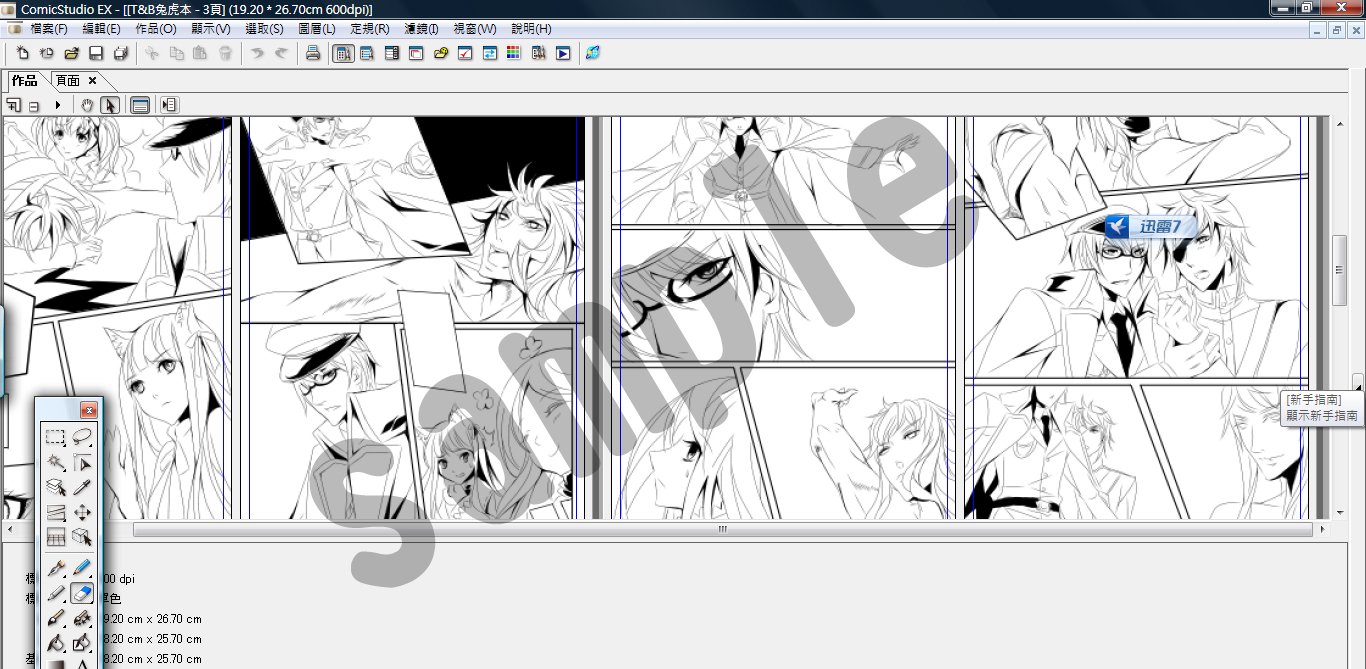Close the floating tools palette
The height and width of the screenshot is (669, 1366).
pyautogui.click(x=88, y=410)
